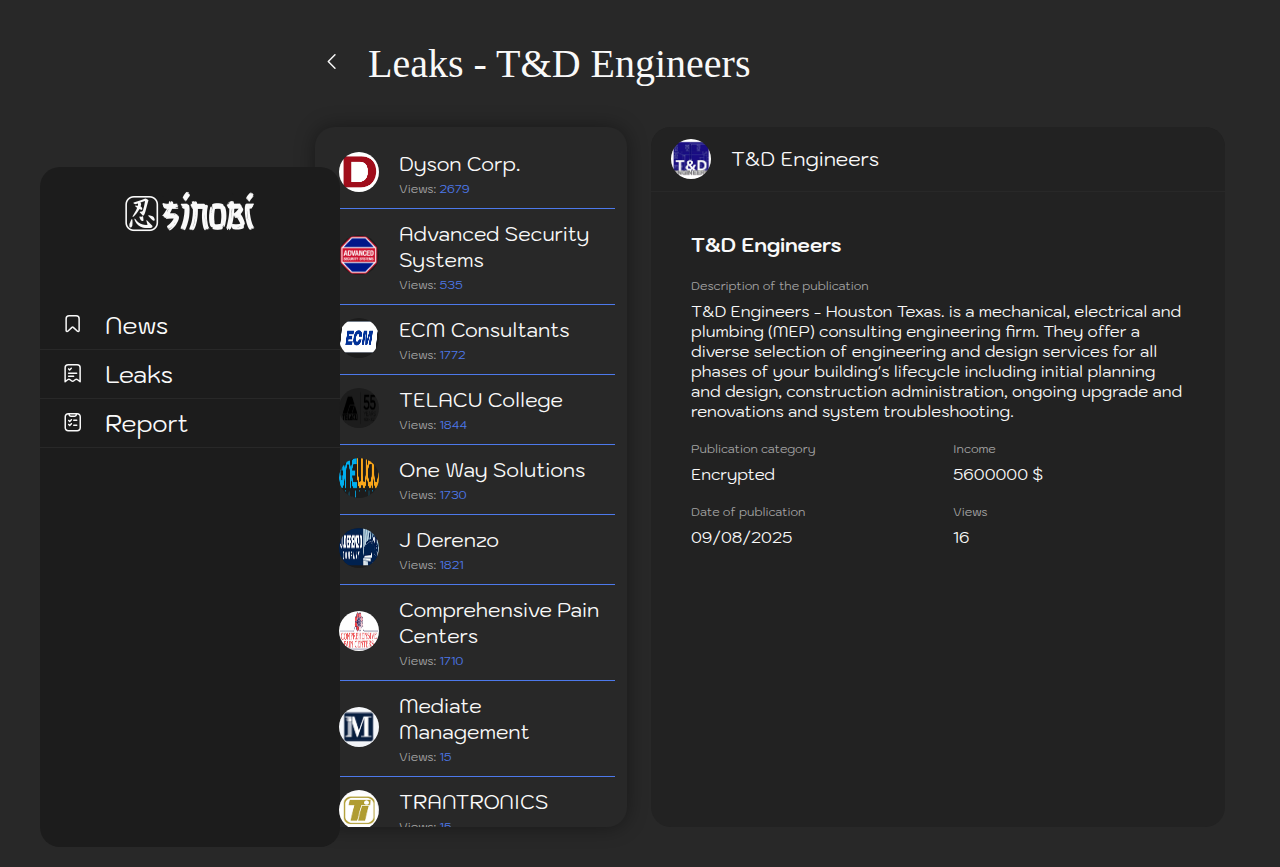The width and height of the screenshot is (1280, 867).
Task: Click the One Way Solutions logo
Action: click(x=359, y=478)
